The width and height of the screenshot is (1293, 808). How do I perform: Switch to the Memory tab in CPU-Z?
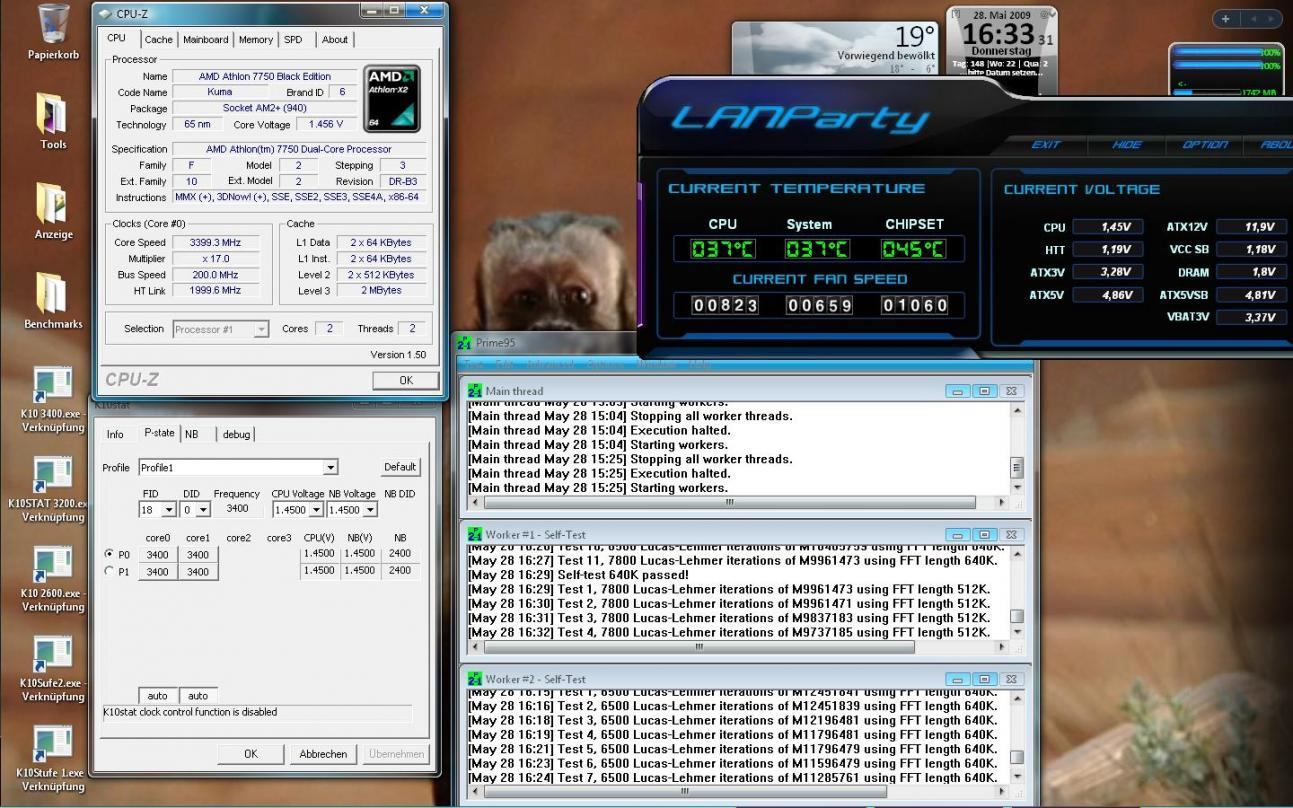coord(255,40)
